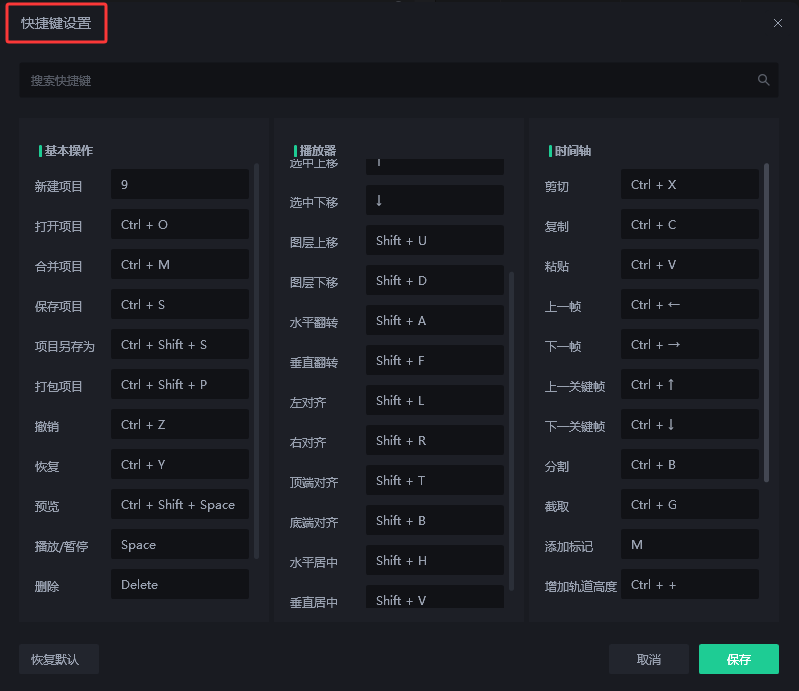Viewport: 799px width, 691px height.
Task: Select the 播放/暂停 Space shortcut field
Action: (179, 545)
